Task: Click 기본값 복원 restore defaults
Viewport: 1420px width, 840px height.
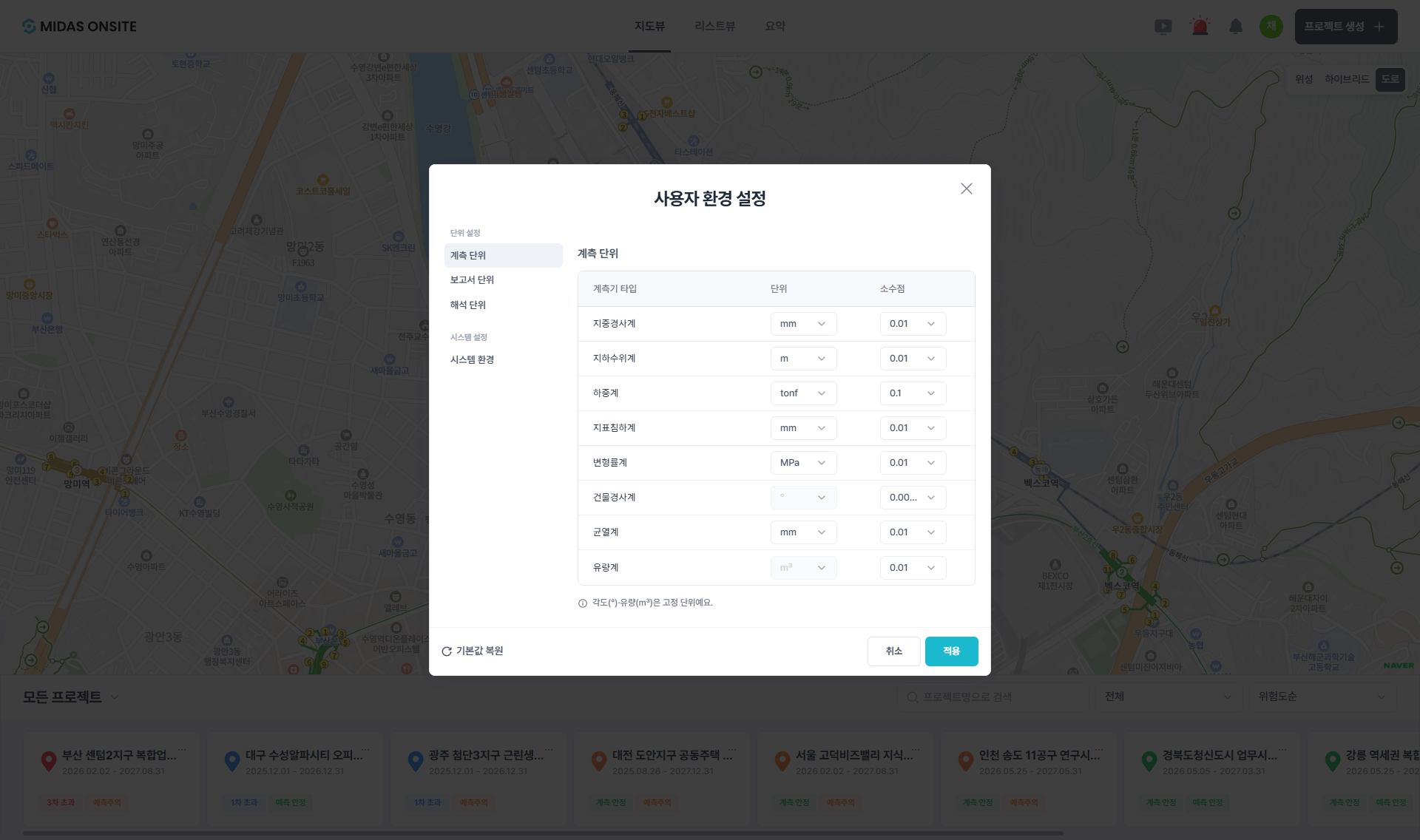Action: 473,651
